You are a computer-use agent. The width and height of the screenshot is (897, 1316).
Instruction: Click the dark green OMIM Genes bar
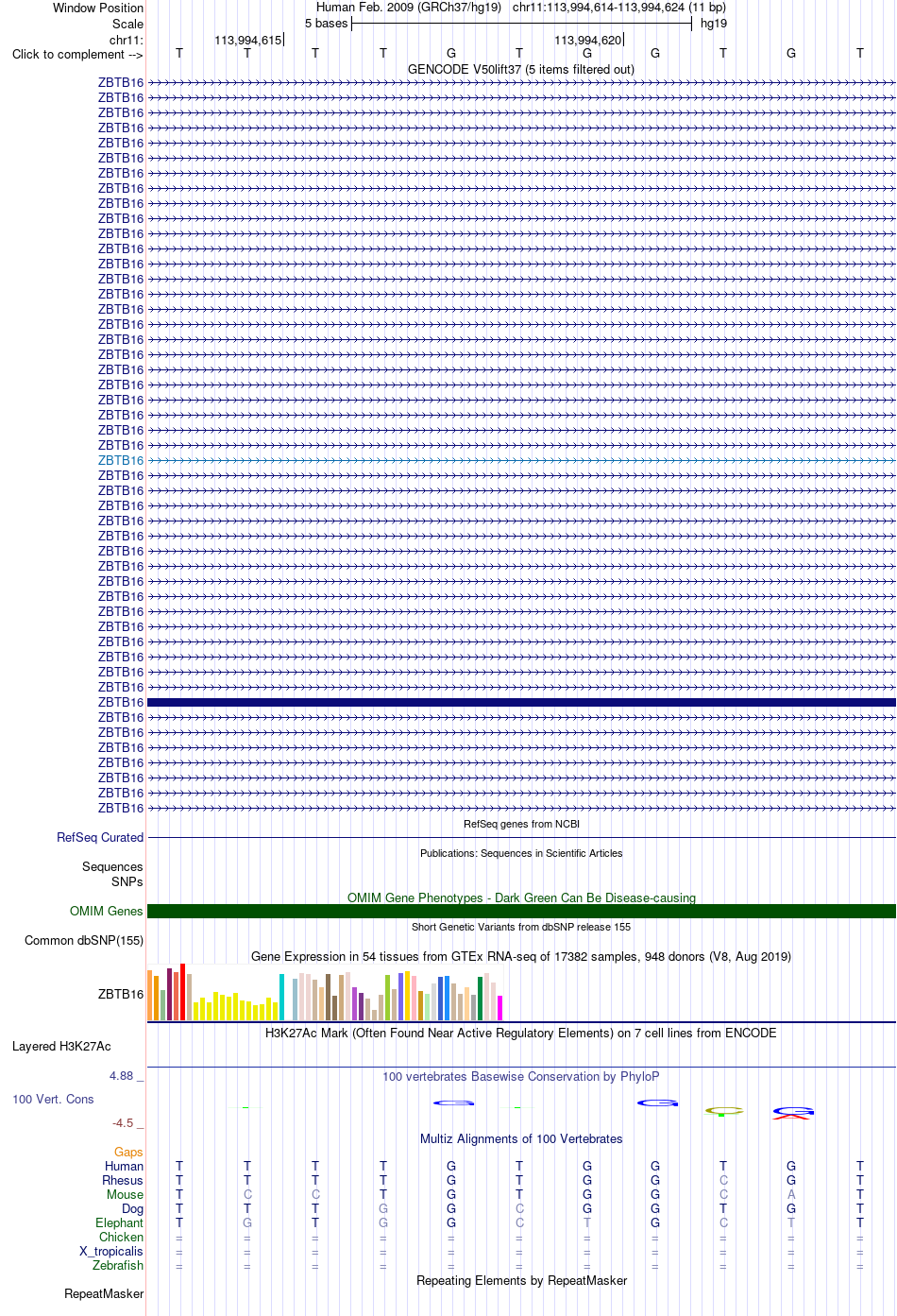521,911
